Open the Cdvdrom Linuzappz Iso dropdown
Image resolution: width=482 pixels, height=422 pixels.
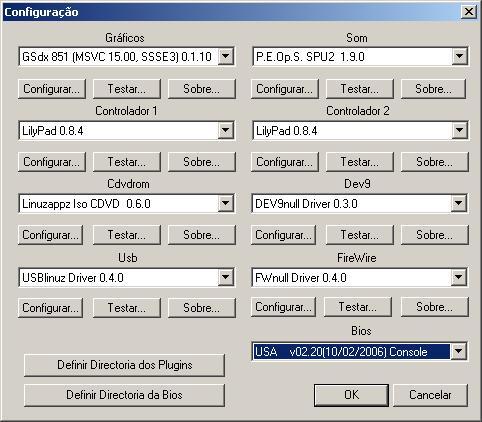(226, 203)
